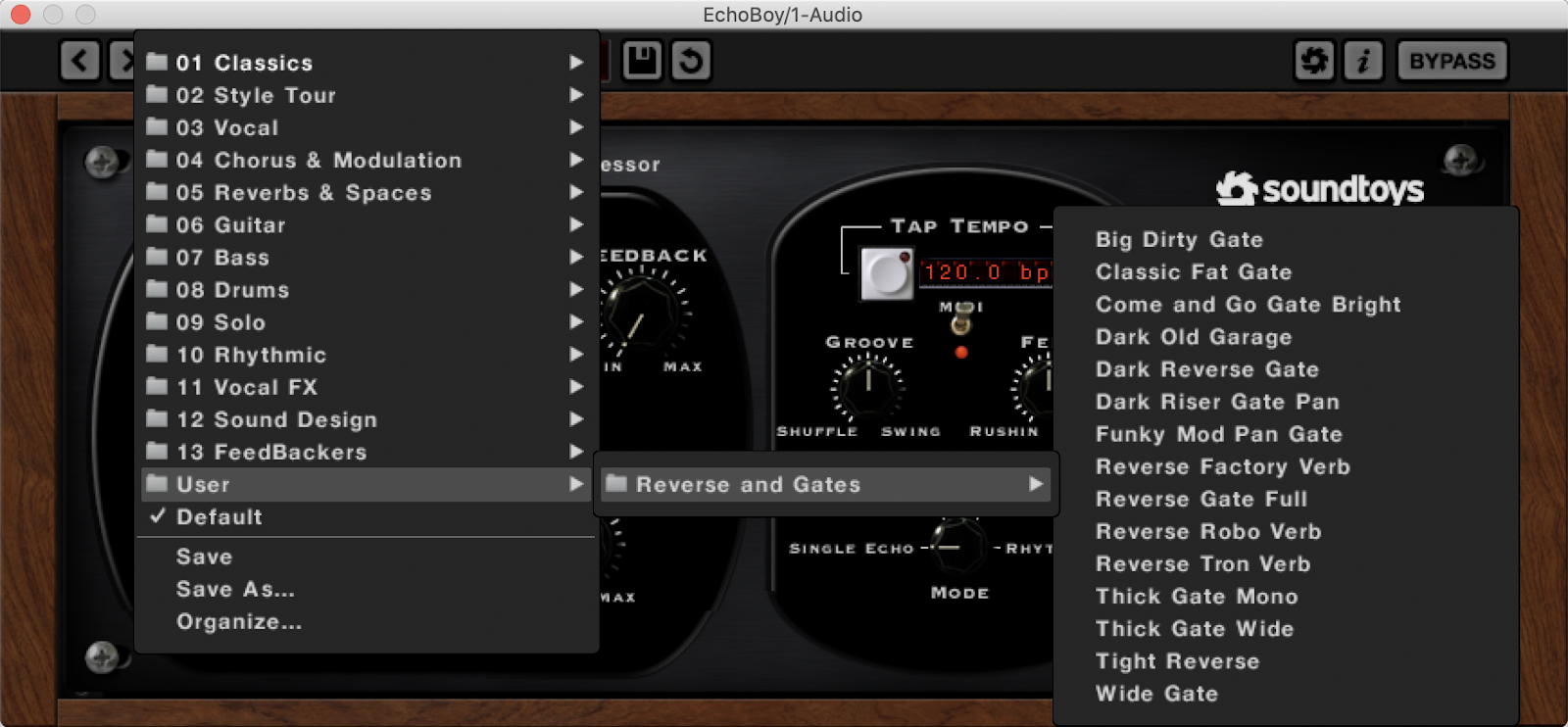Expand submenu arrow for 13 FeedBackers
Screen dimensions: 1568x727
click(x=576, y=451)
